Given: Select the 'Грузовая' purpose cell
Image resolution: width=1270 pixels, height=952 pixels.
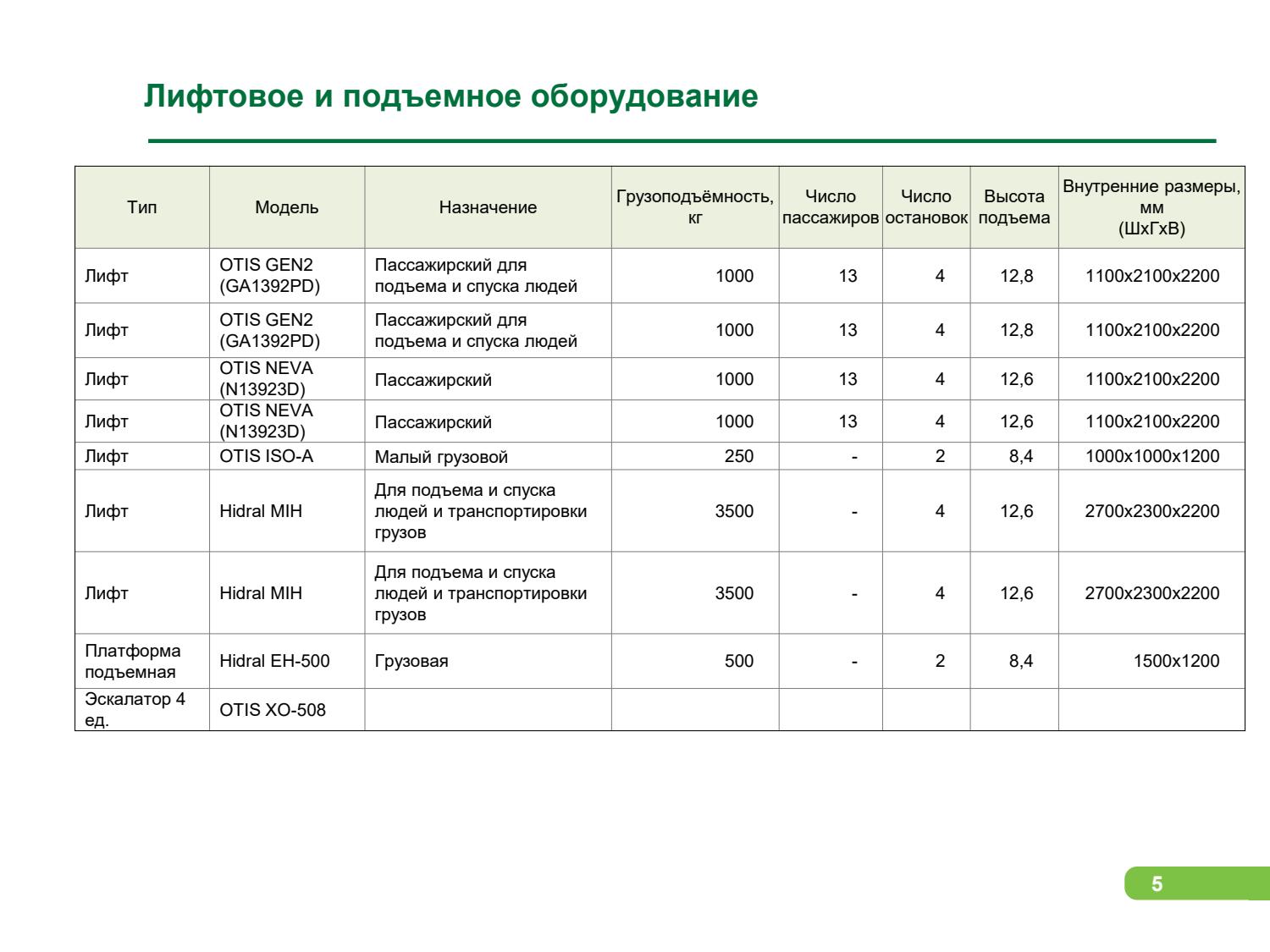Looking at the screenshot, I should click(411, 661).
